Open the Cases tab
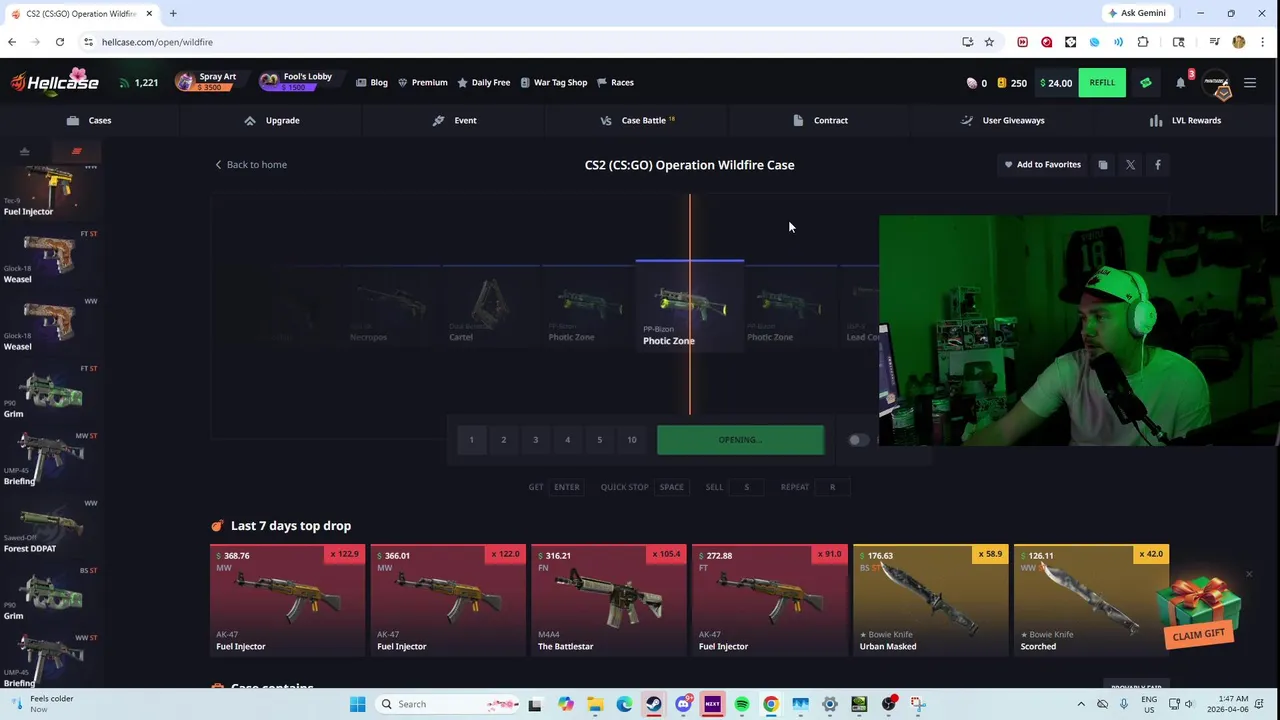1280x720 pixels. point(90,120)
